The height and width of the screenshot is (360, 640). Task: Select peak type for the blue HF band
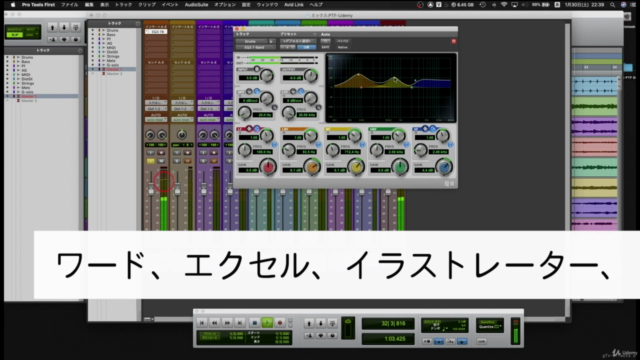(426, 129)
